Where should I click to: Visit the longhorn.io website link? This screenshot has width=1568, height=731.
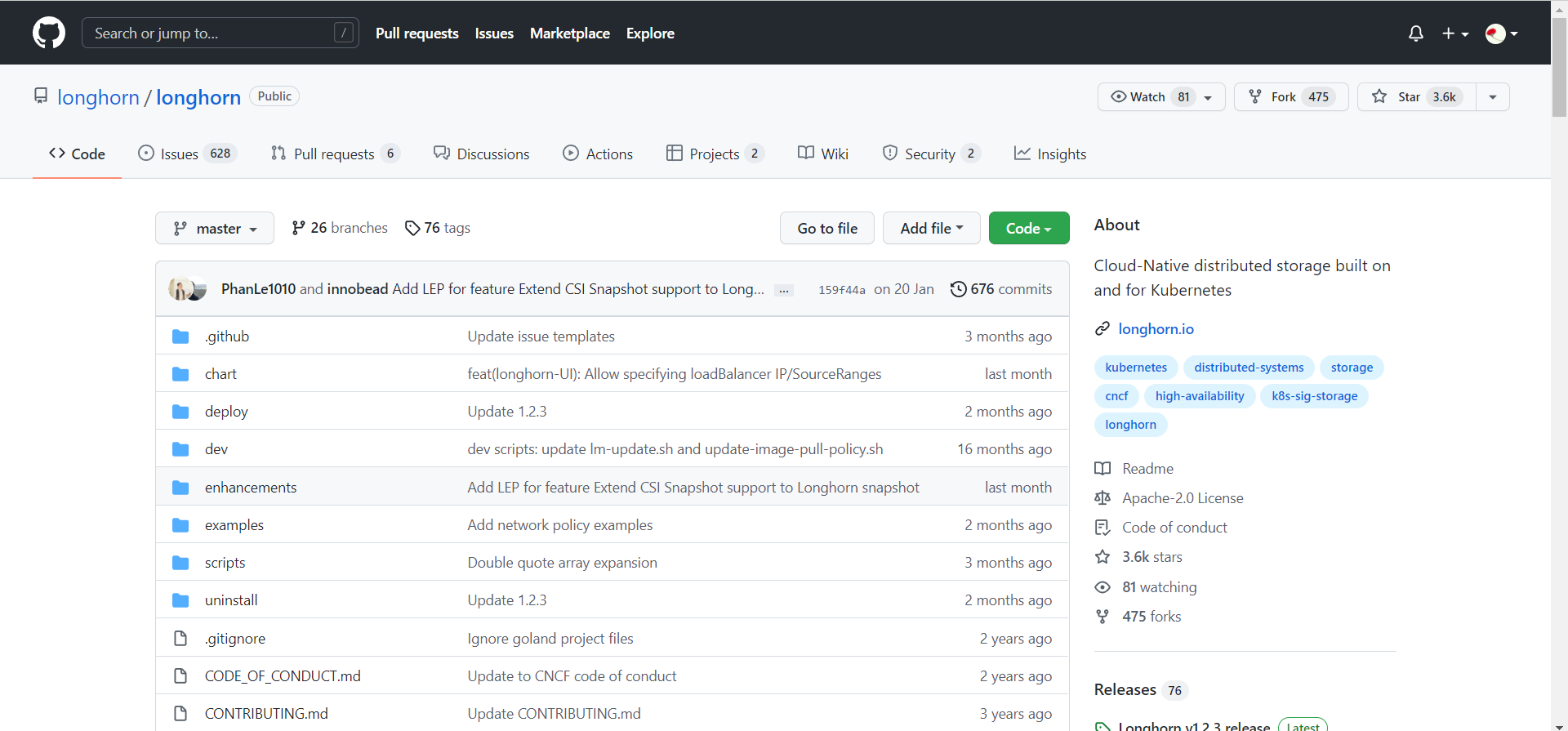pyautogui.click(x=1156, y=329)
